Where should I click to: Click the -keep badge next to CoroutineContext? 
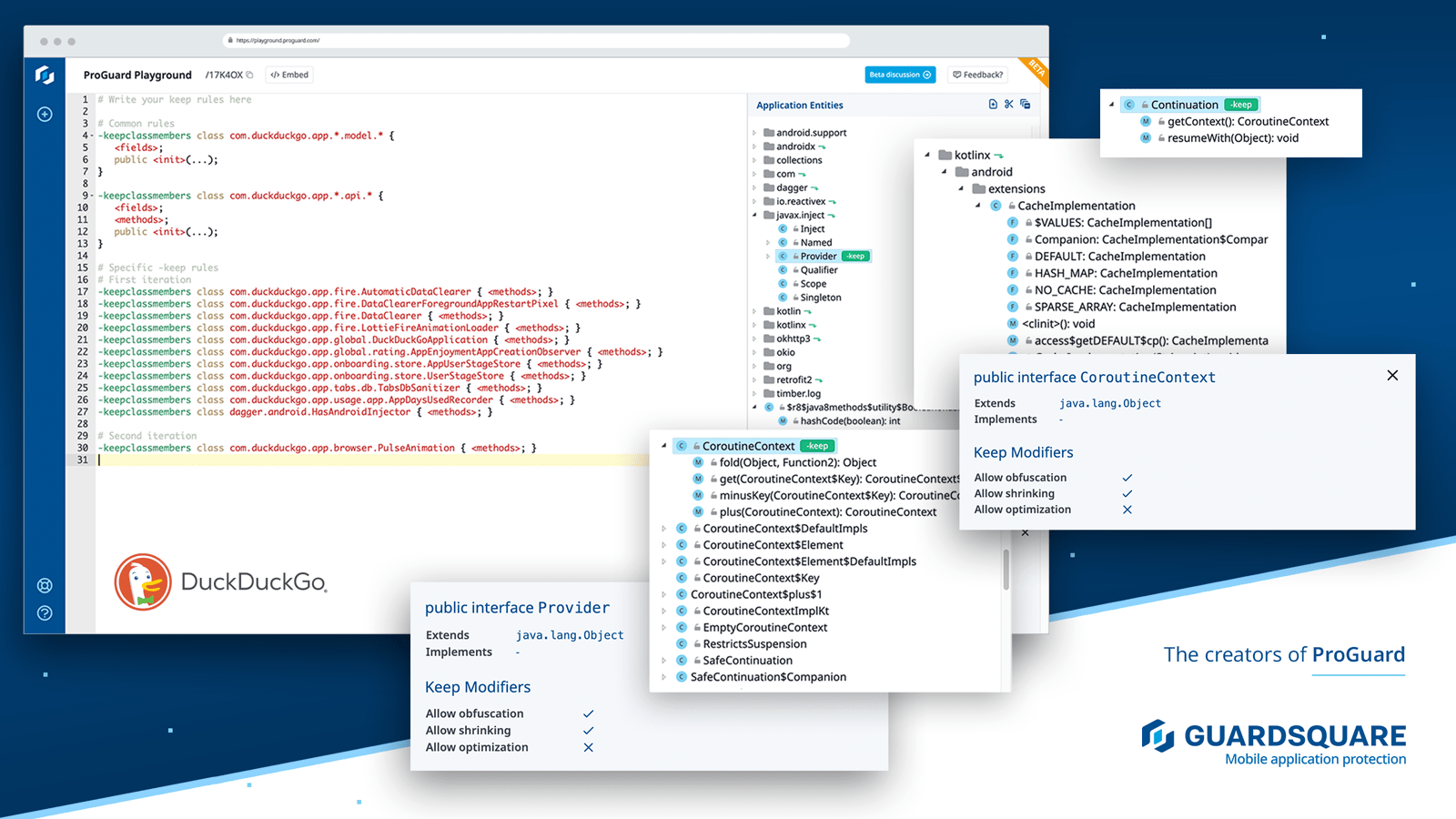[x=818, y=446]
